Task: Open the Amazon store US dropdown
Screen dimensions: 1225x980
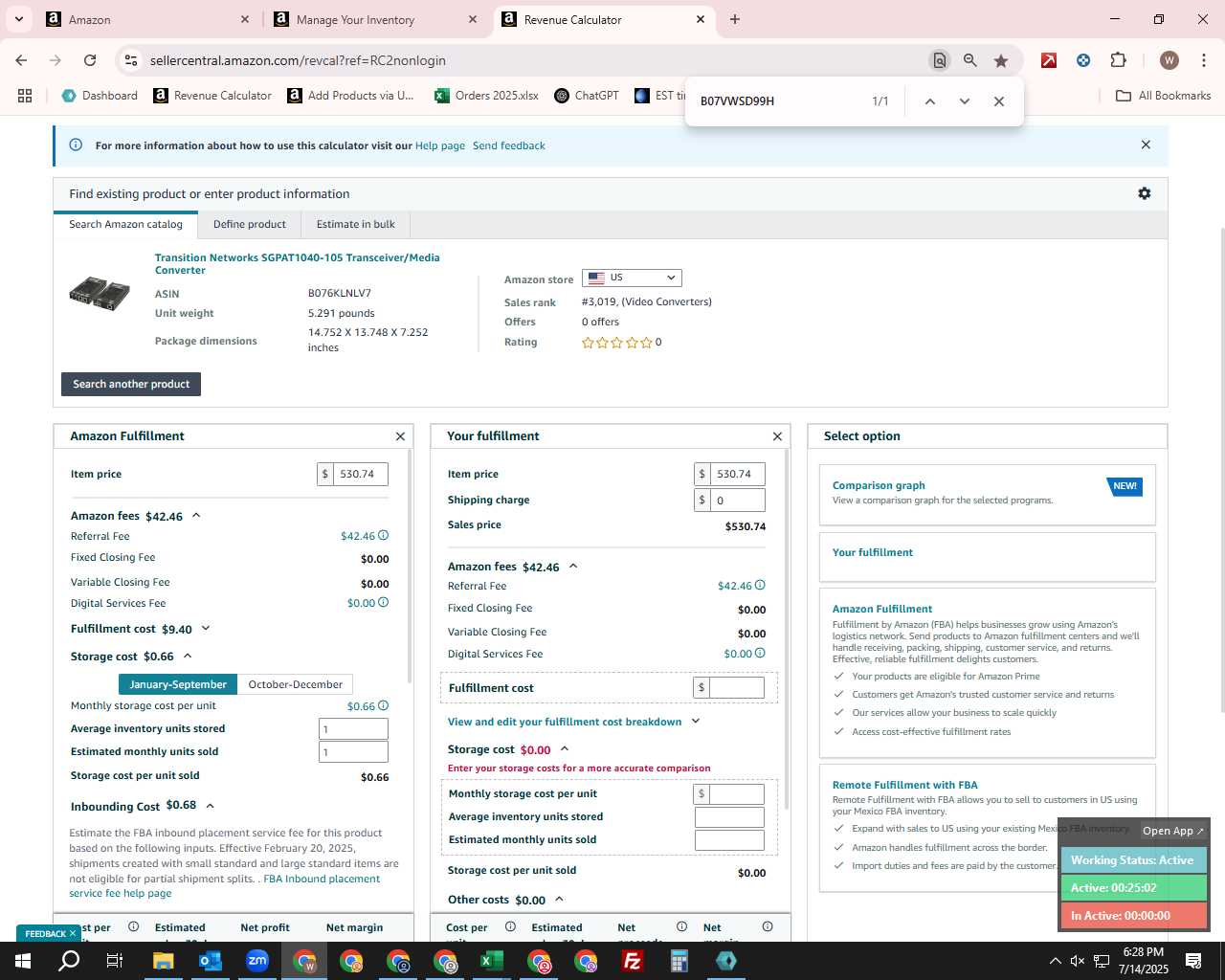Action: [632, 278]
